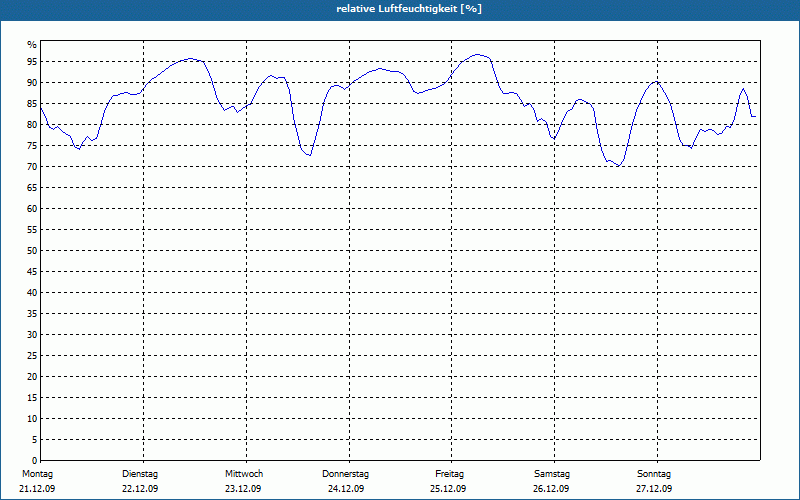
Task: Click the y-axis value '75'
Action: coord(32,145)
